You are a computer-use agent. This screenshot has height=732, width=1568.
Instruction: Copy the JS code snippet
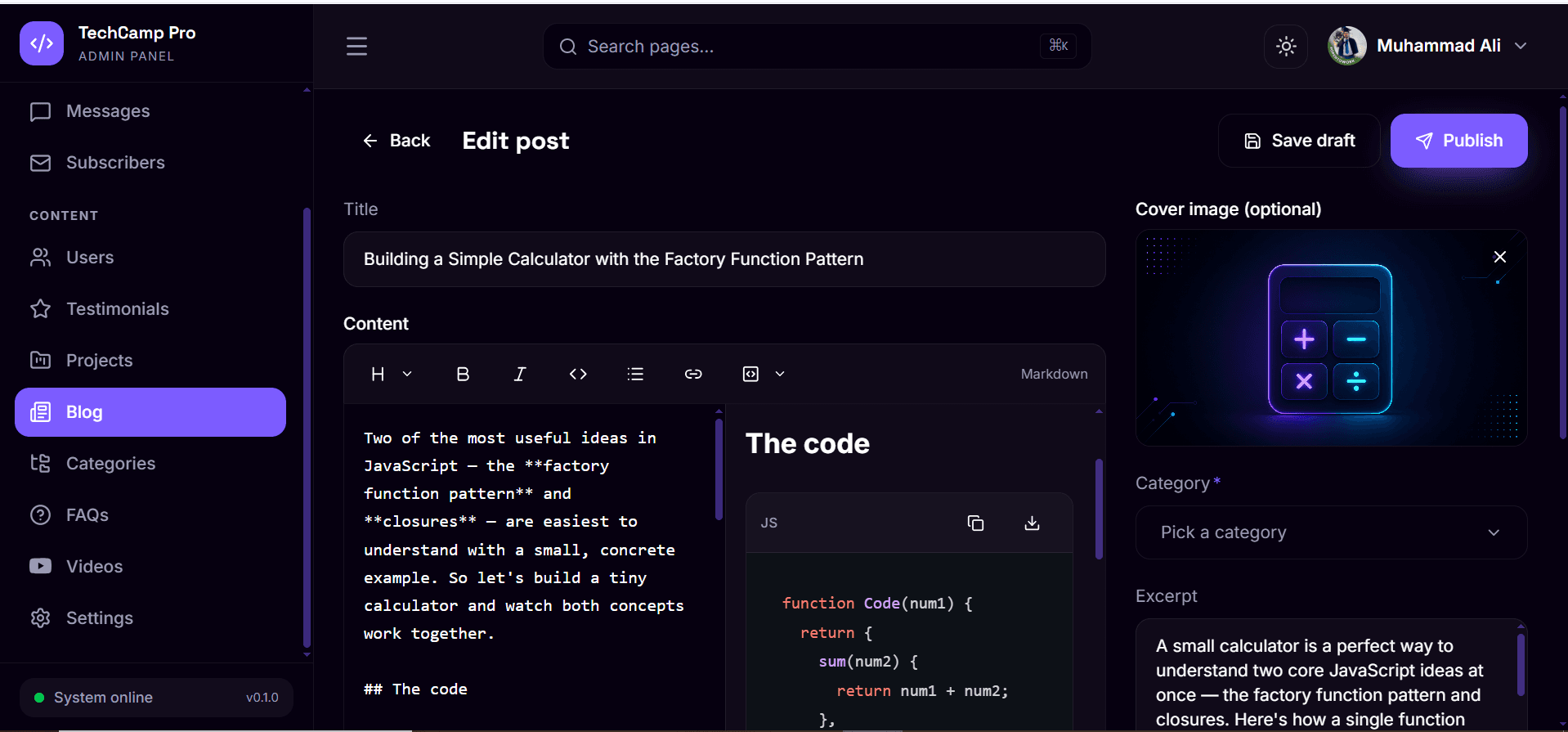(975, 523)
